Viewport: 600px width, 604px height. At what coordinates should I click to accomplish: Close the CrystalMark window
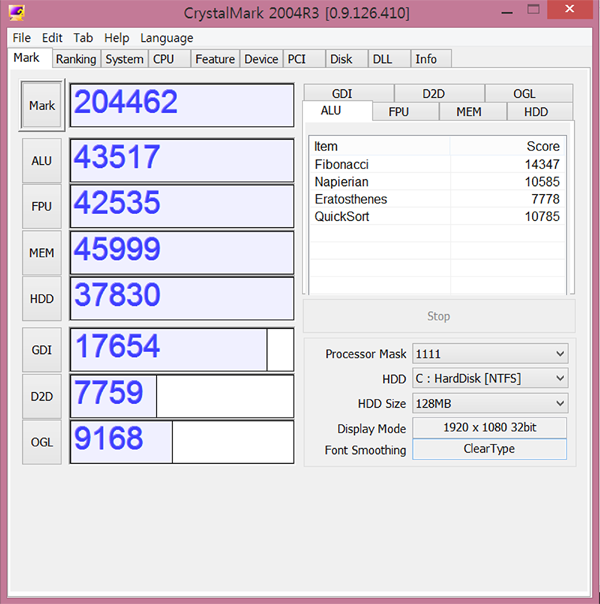[570, 9]
